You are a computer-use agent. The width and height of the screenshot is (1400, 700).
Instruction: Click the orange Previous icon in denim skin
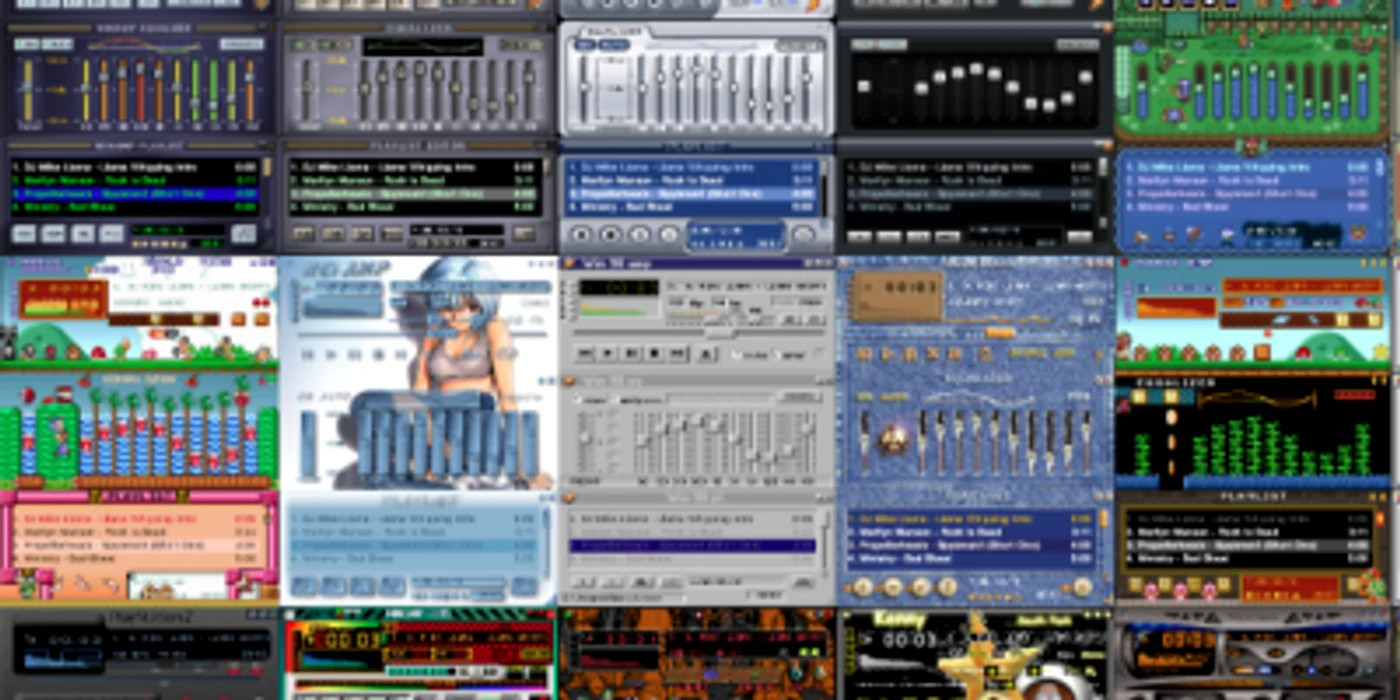[865, 354]
